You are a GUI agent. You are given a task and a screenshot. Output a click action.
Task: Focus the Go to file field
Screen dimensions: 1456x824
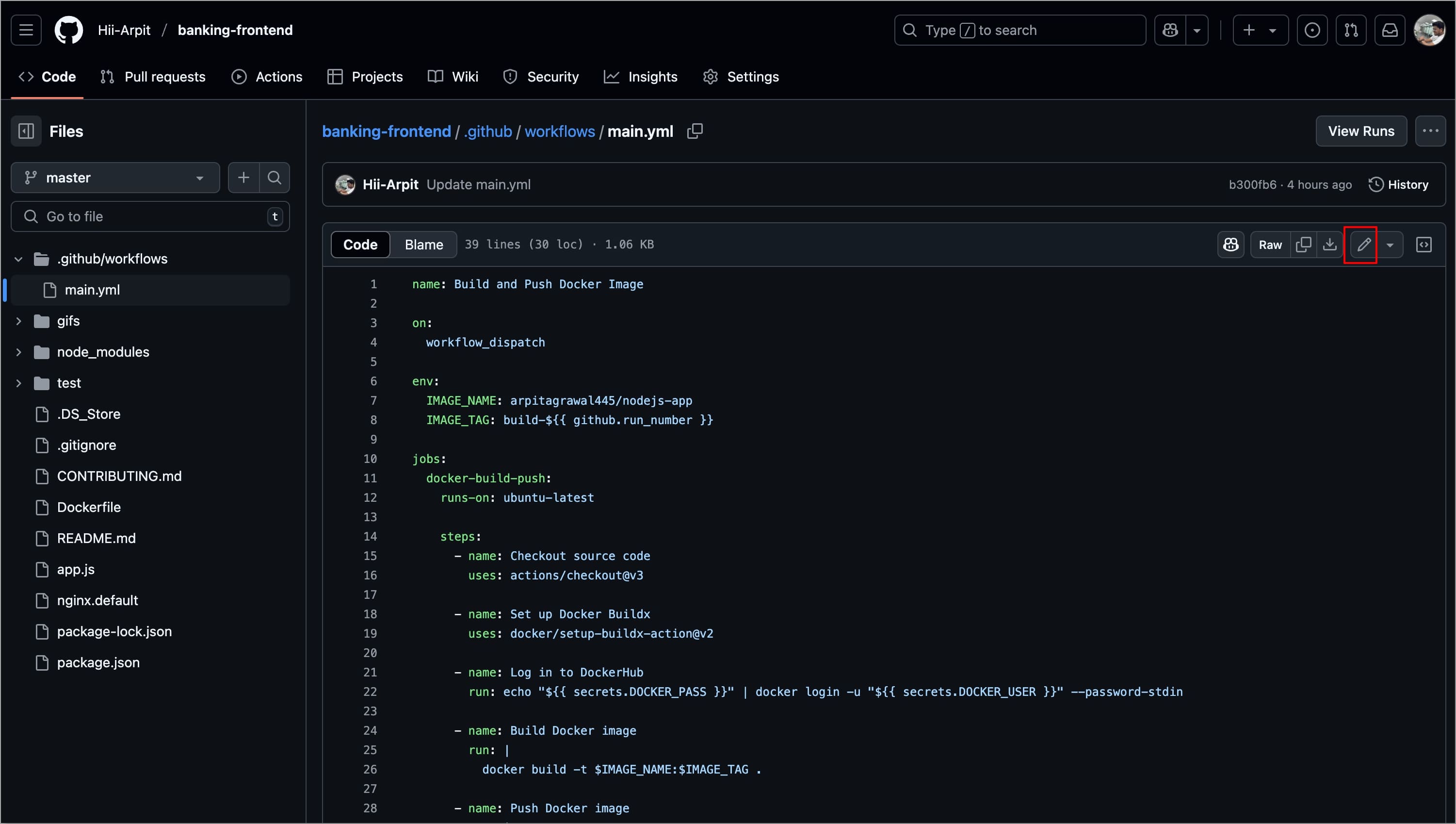point(150,216)
